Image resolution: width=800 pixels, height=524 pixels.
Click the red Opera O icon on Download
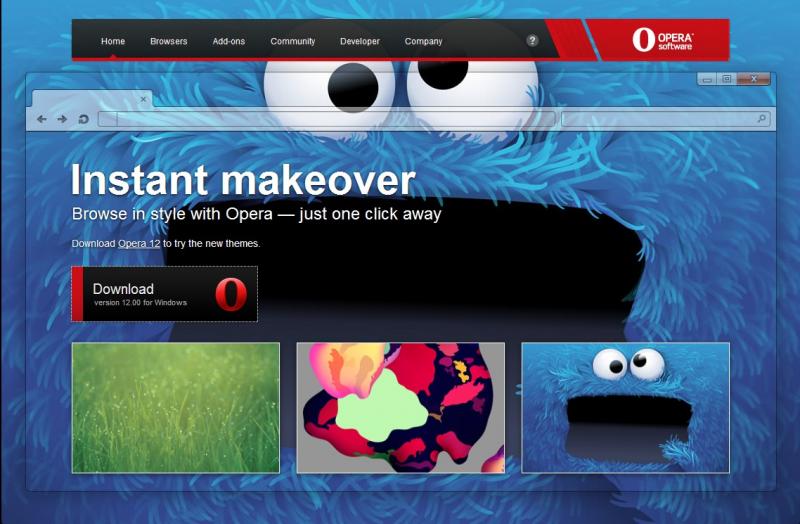(231, 294)
